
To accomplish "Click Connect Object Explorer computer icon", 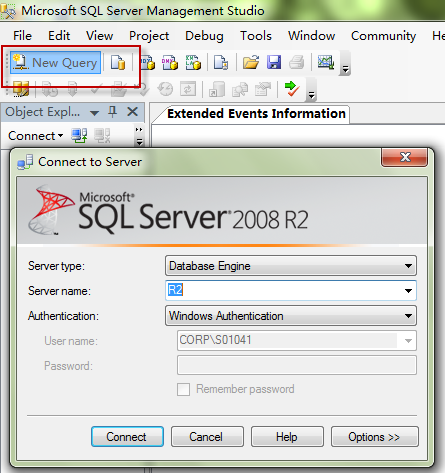I will (79, 136).
